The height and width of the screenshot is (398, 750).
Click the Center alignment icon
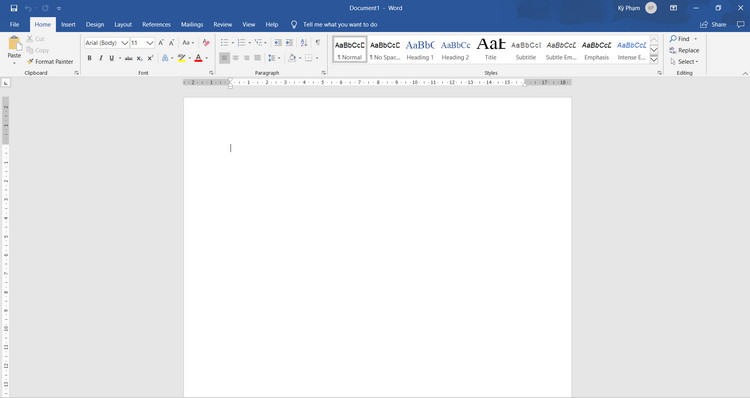235,58
